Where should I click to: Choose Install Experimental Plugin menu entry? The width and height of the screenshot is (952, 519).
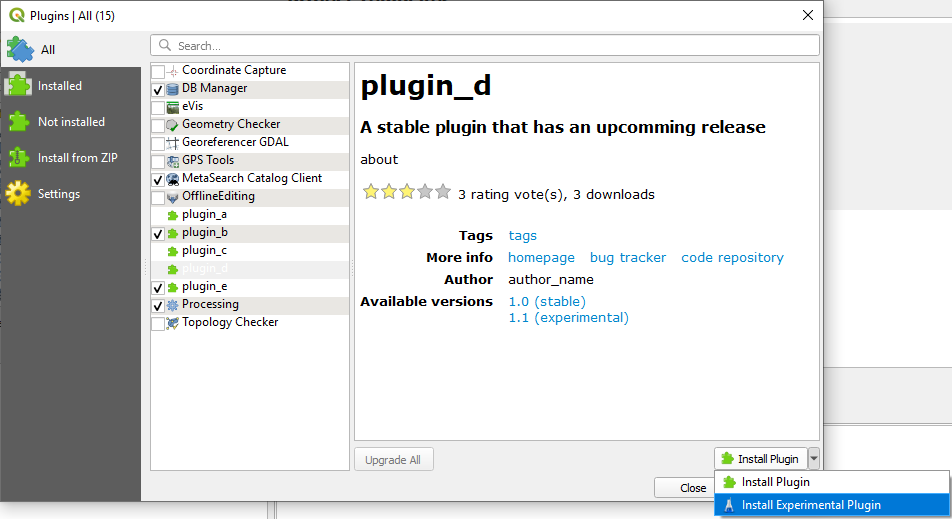(x=832, y=505)
